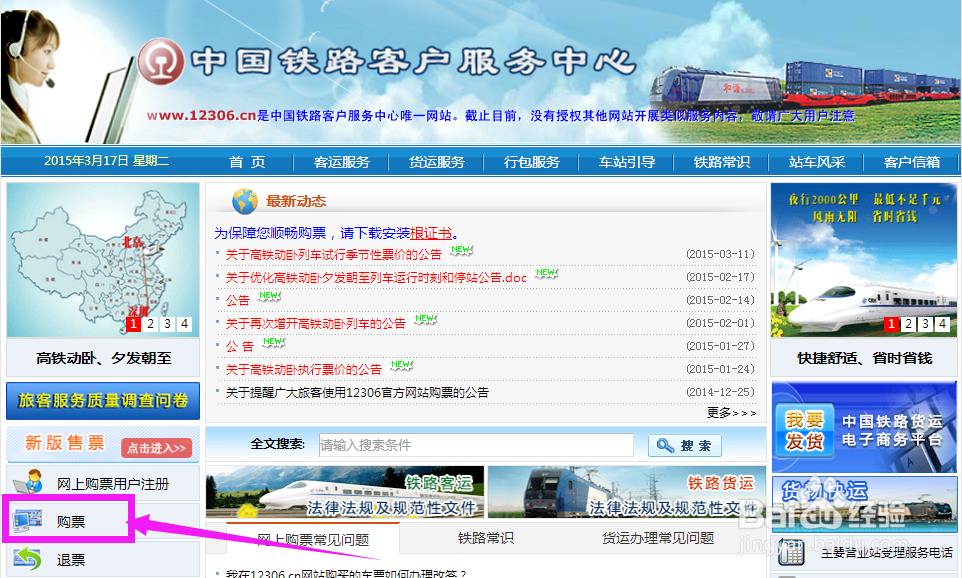Click the 退票 green arrow icon

tap(27, 558)
